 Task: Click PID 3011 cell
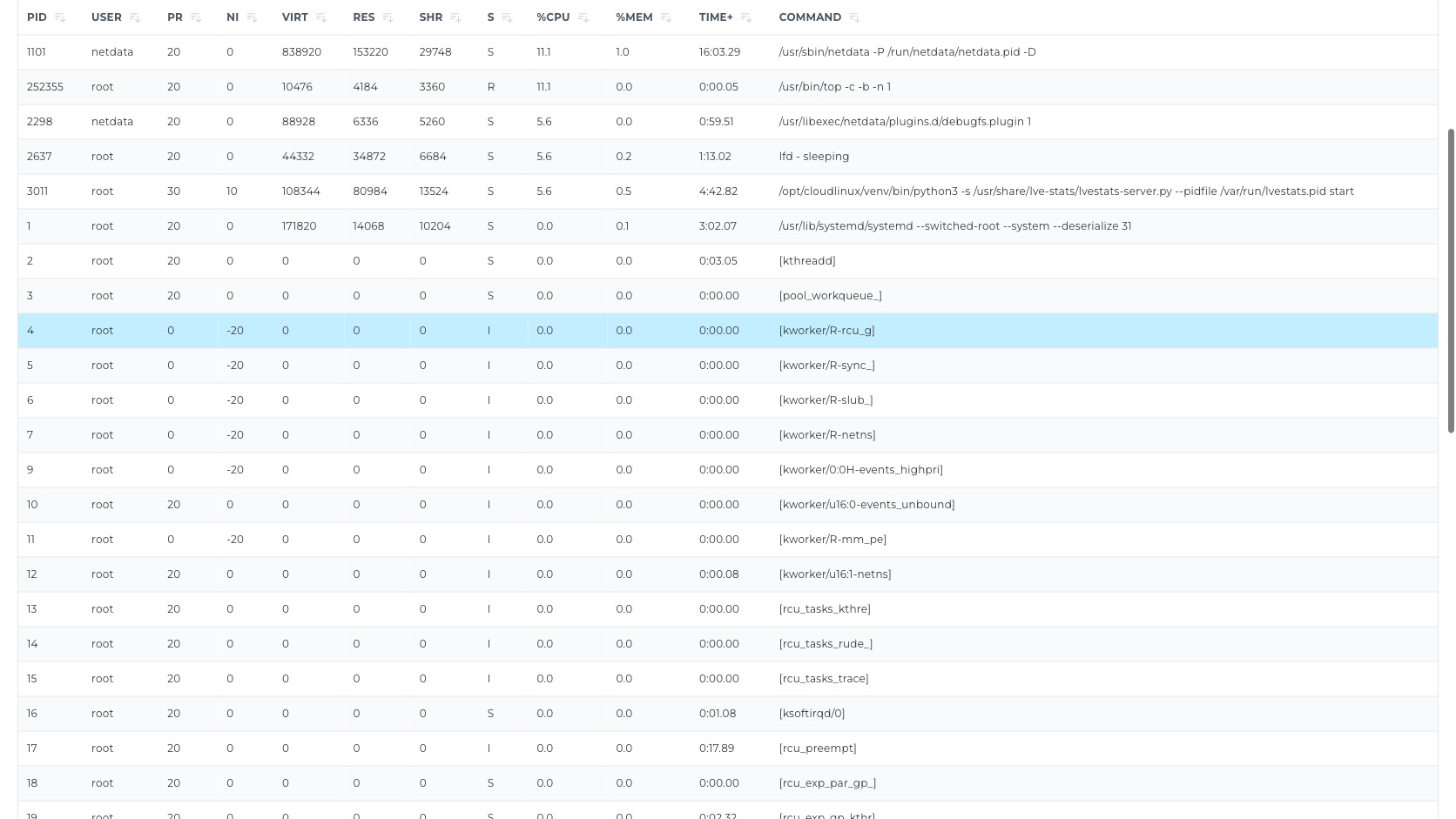pos(37,191)
